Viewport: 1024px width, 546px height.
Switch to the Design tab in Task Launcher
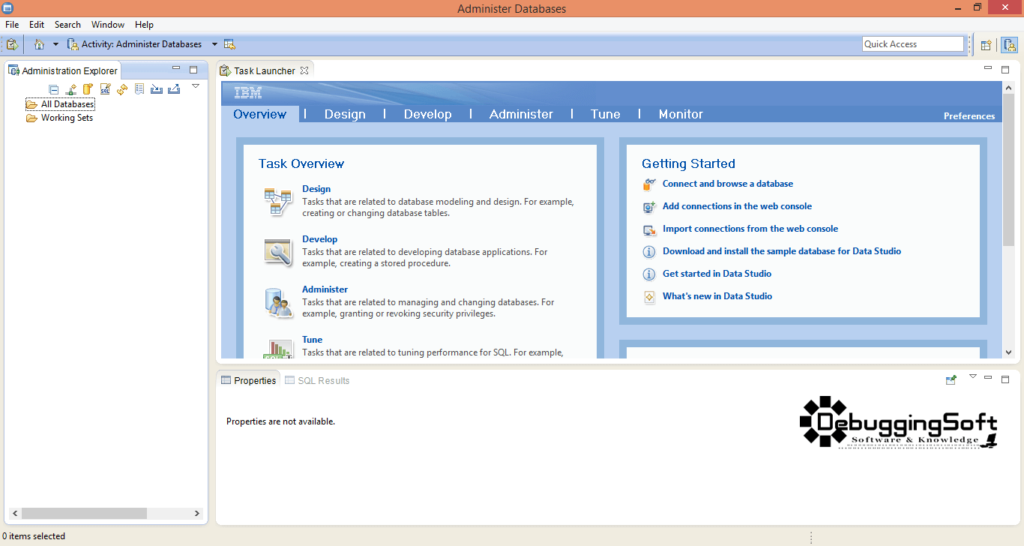click(x=345, y=114)
